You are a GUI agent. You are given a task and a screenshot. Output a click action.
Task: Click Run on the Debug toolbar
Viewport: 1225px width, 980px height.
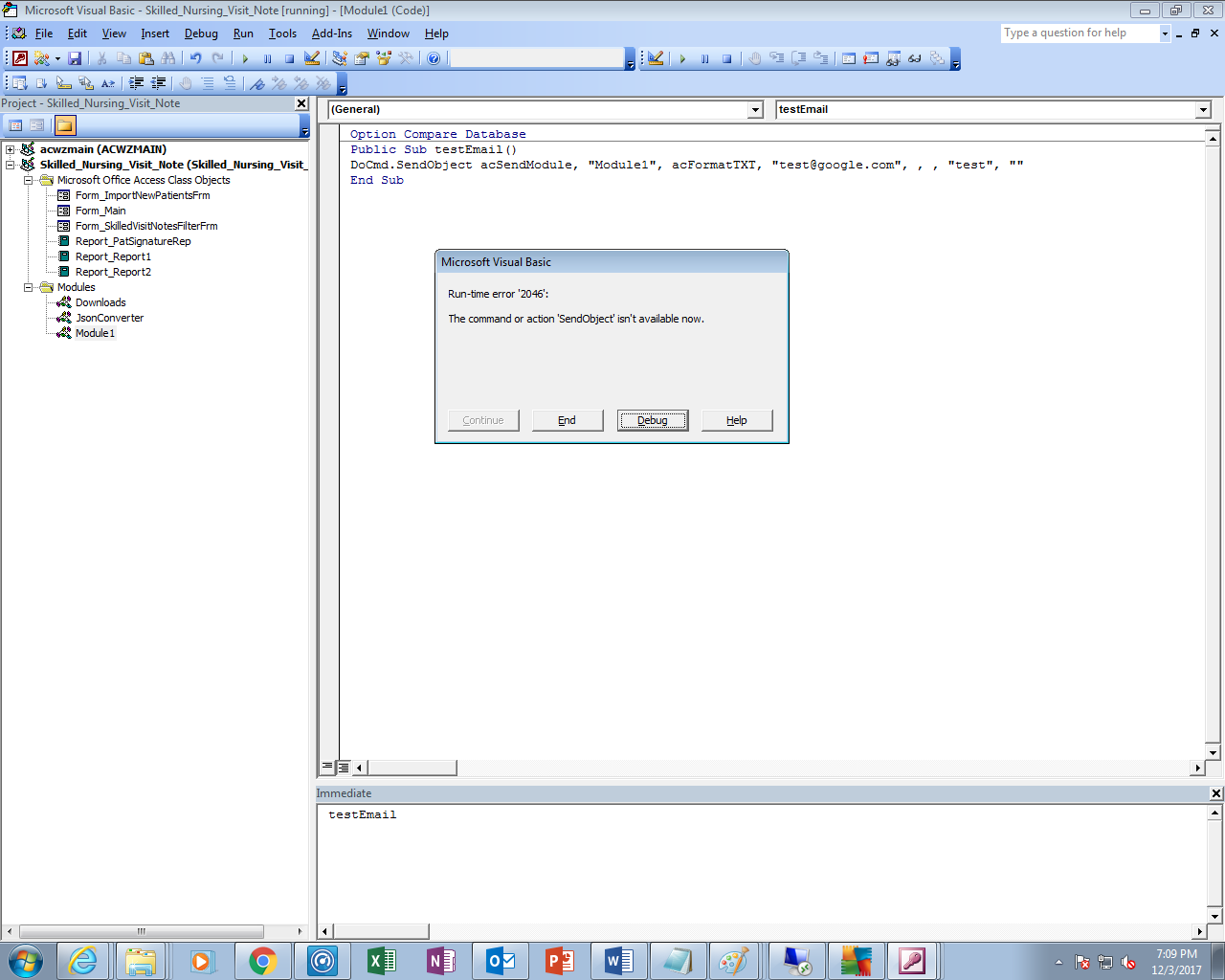click(x=682, y=58)
